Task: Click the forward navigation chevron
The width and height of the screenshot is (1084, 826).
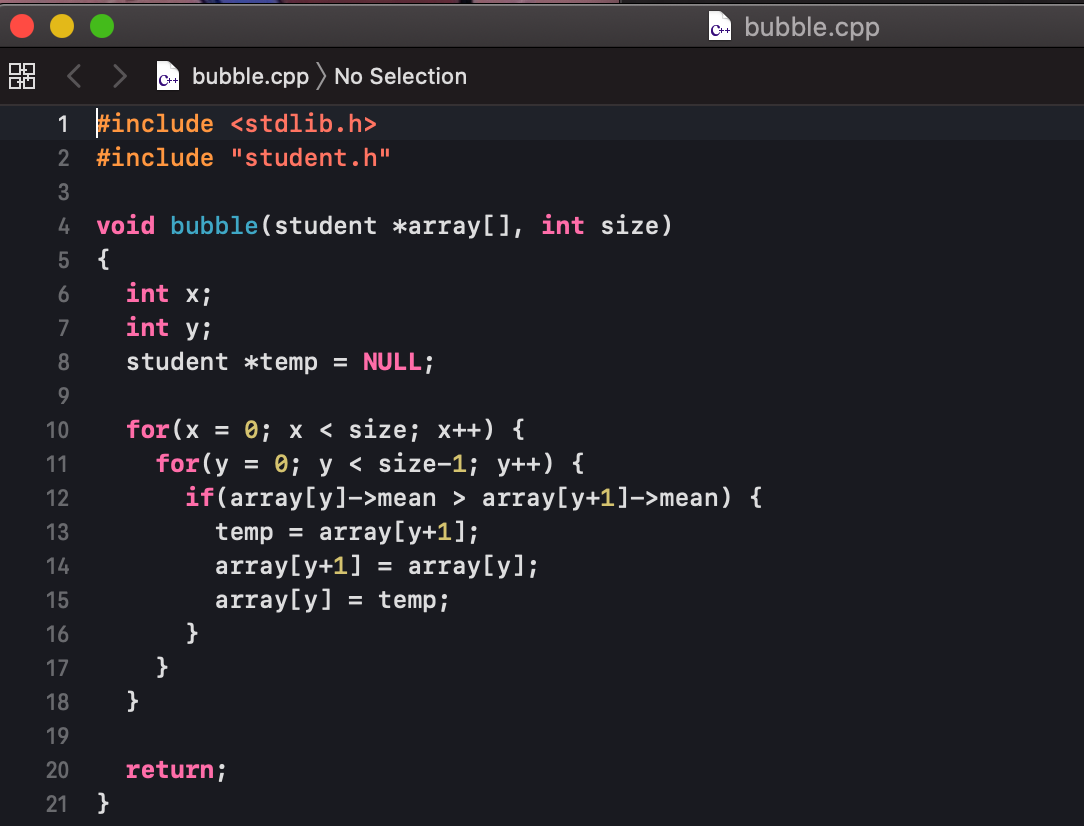Action: coord(119,76)
